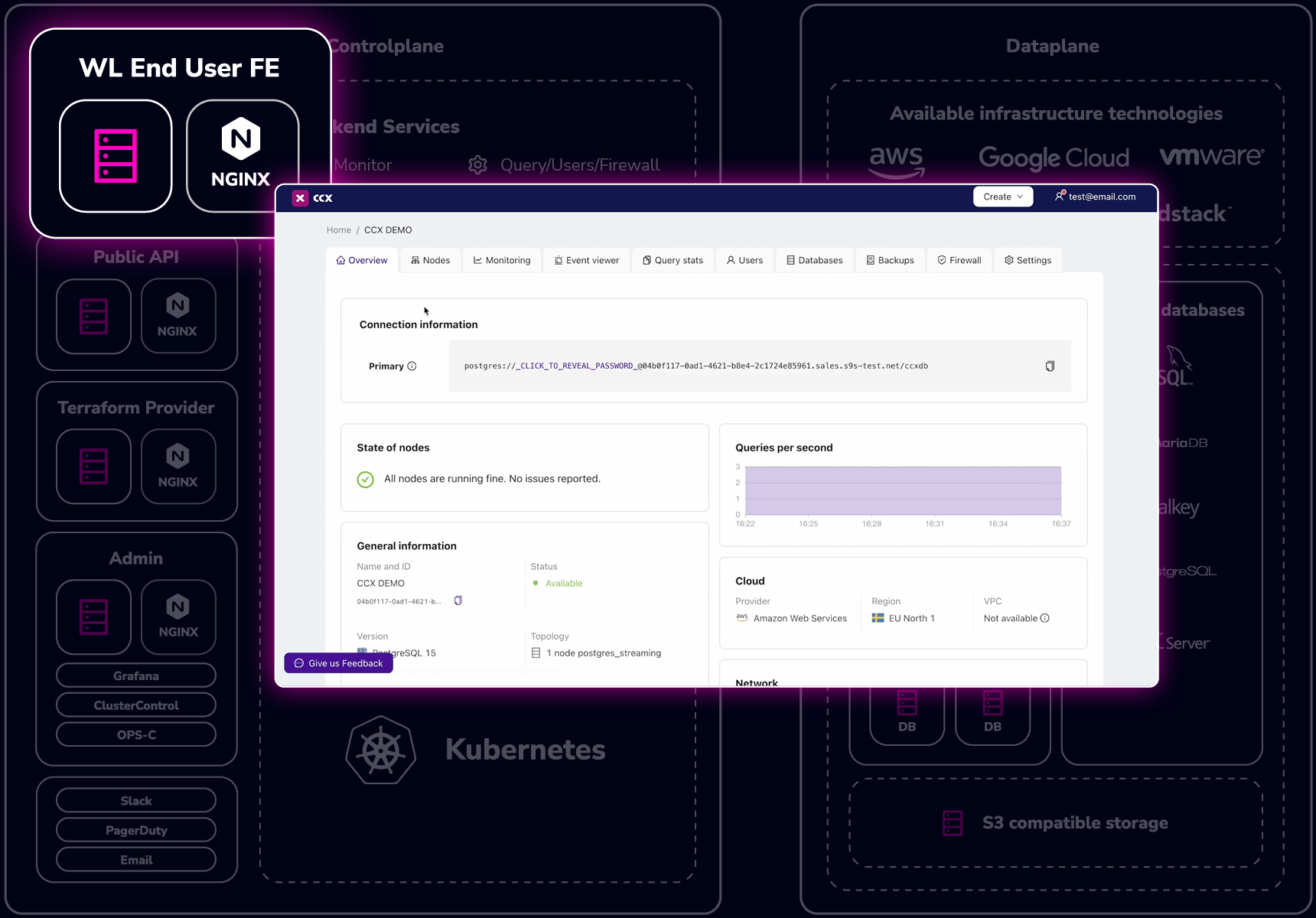Click the Terraform Provider NGINX icon

tap(178, 467)
